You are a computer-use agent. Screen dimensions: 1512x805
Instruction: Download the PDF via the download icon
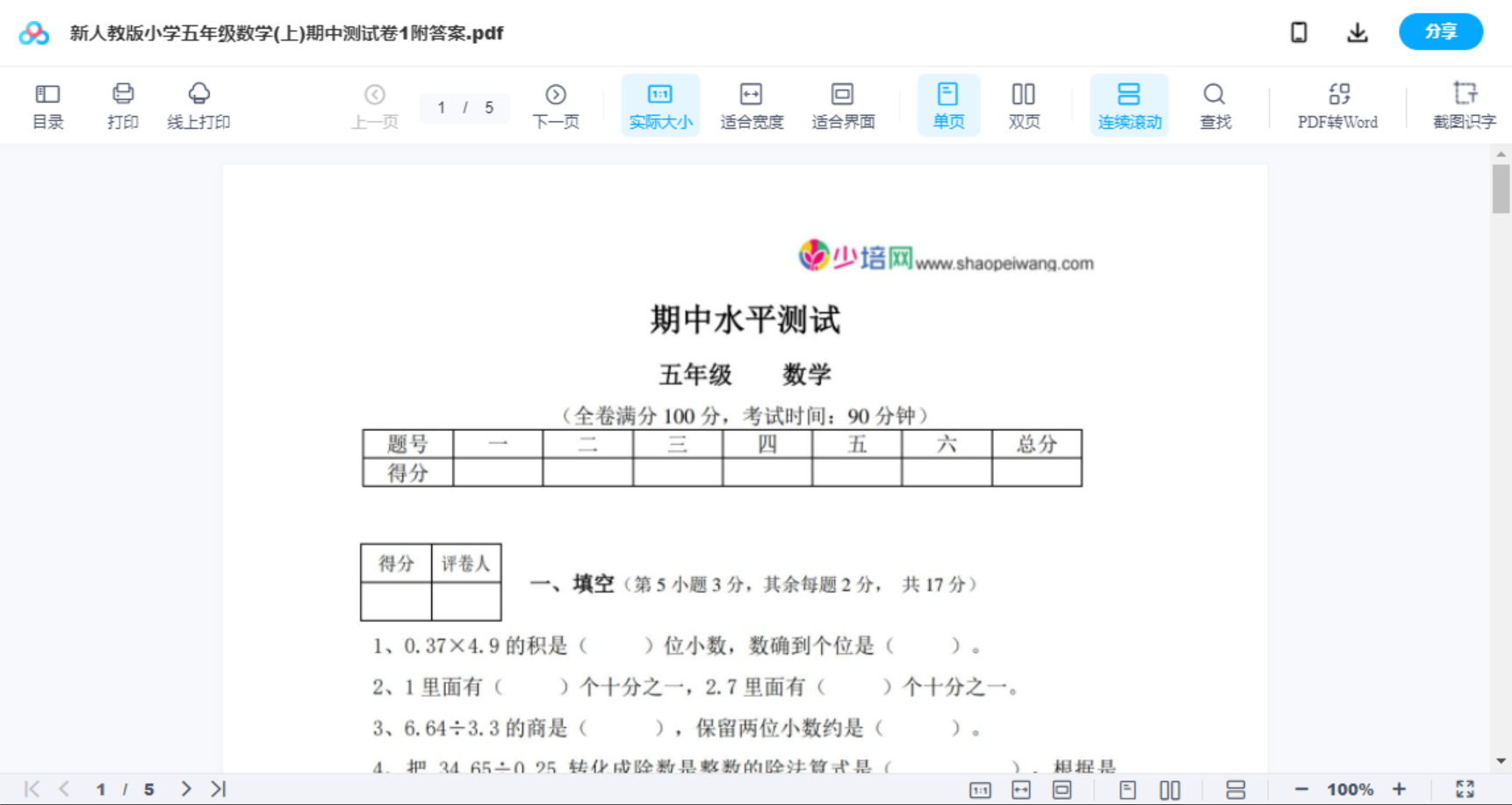point(1357,32)
